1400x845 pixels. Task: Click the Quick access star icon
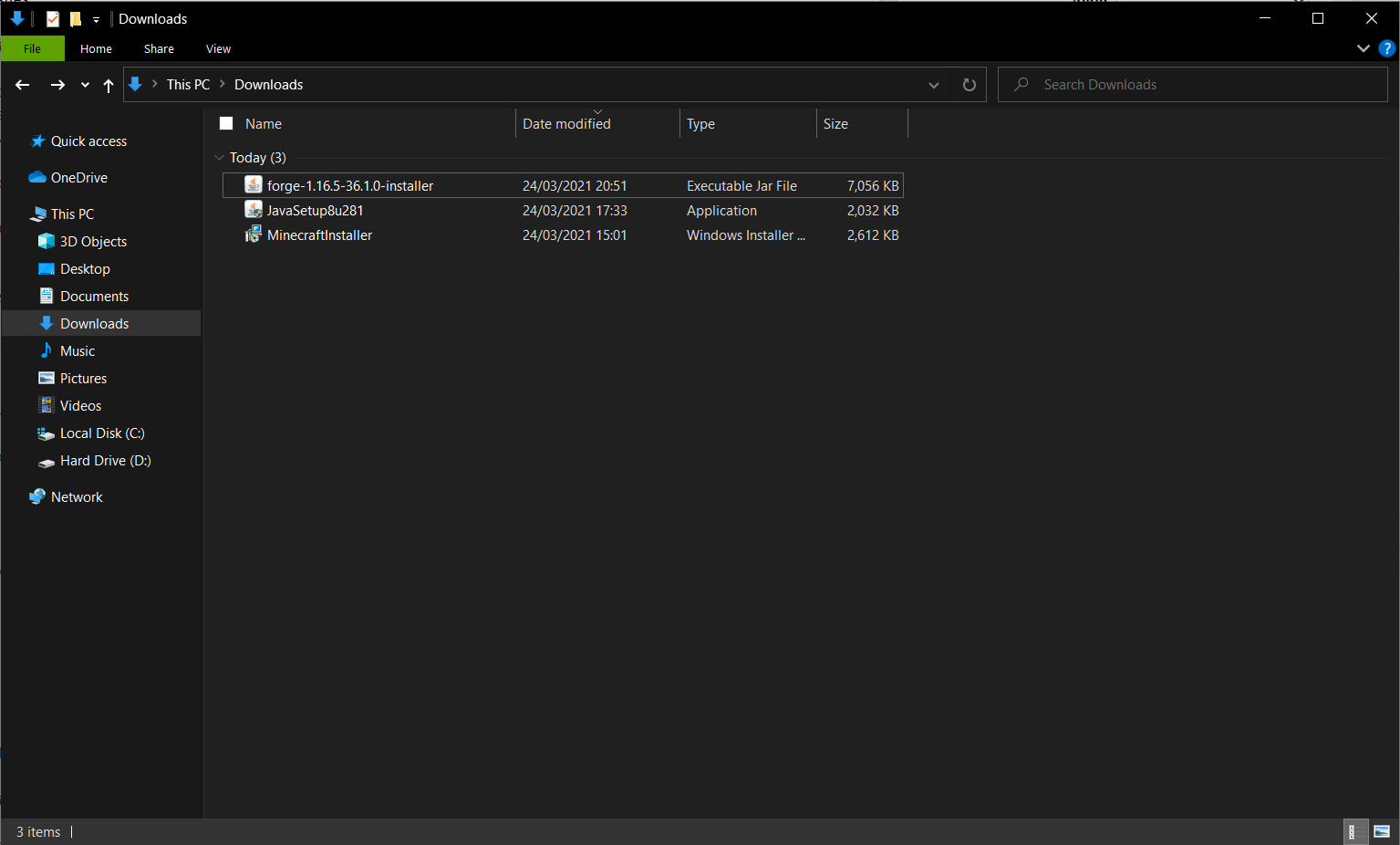coord(37,141)
